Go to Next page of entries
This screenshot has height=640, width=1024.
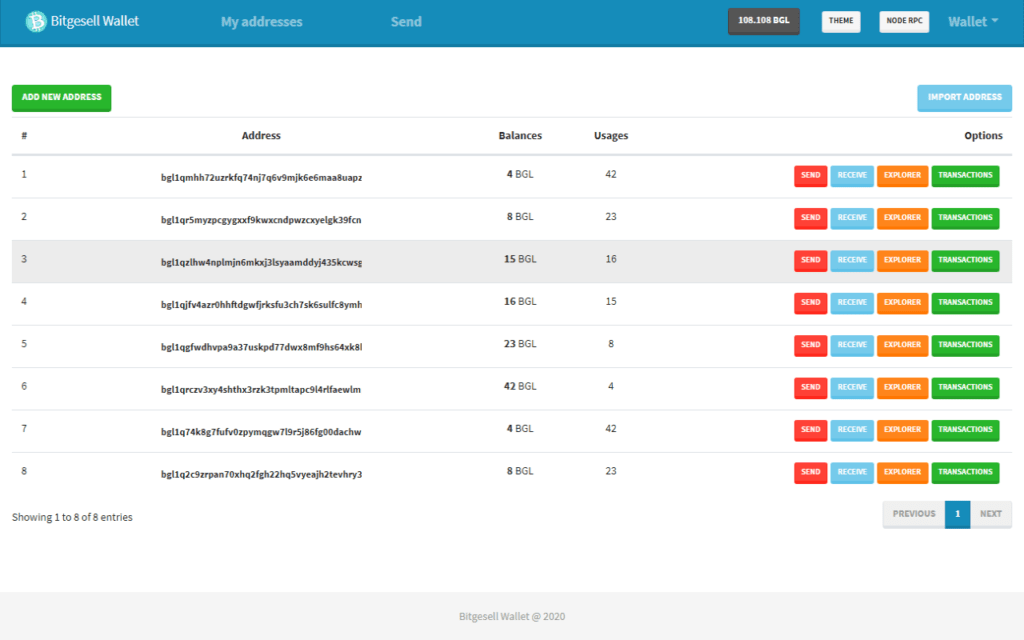coord(990,514)
